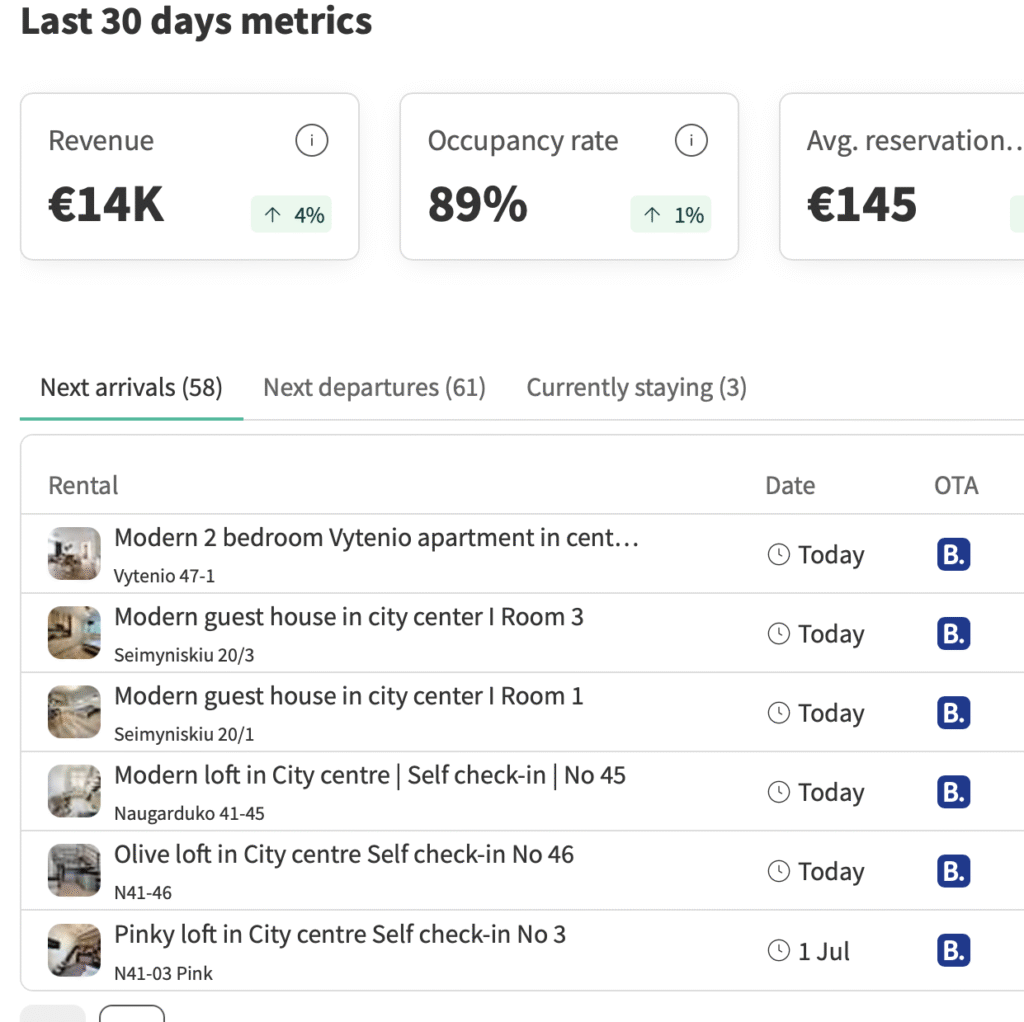The image size is (1024, 1022).
Task: Open Modern guest house Room 1 listing
Action: tap(348, 696)
